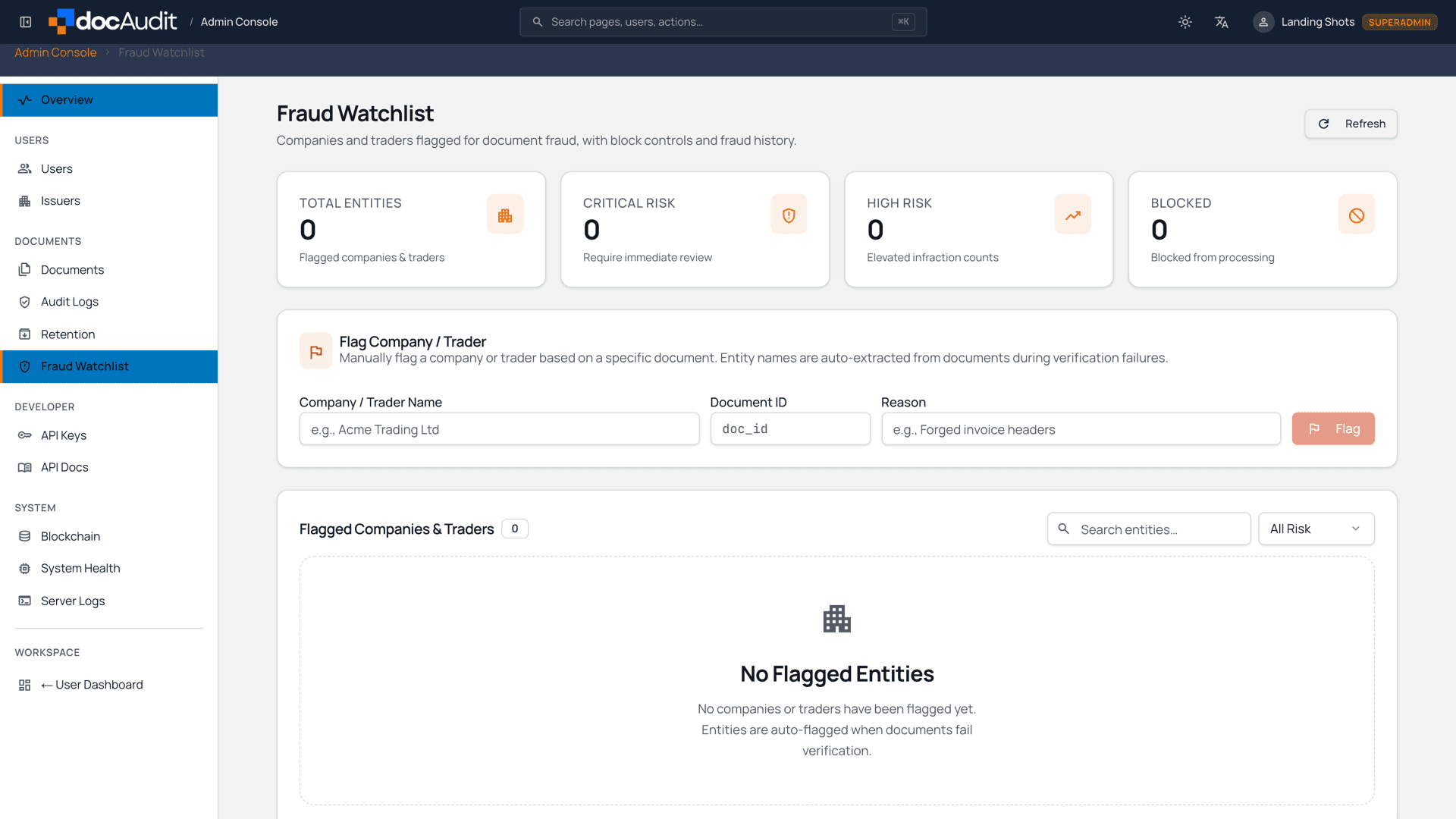Click the orange Flag button
The height and width of the screenshot is (819, 1456).
(x=1333, y=429)
